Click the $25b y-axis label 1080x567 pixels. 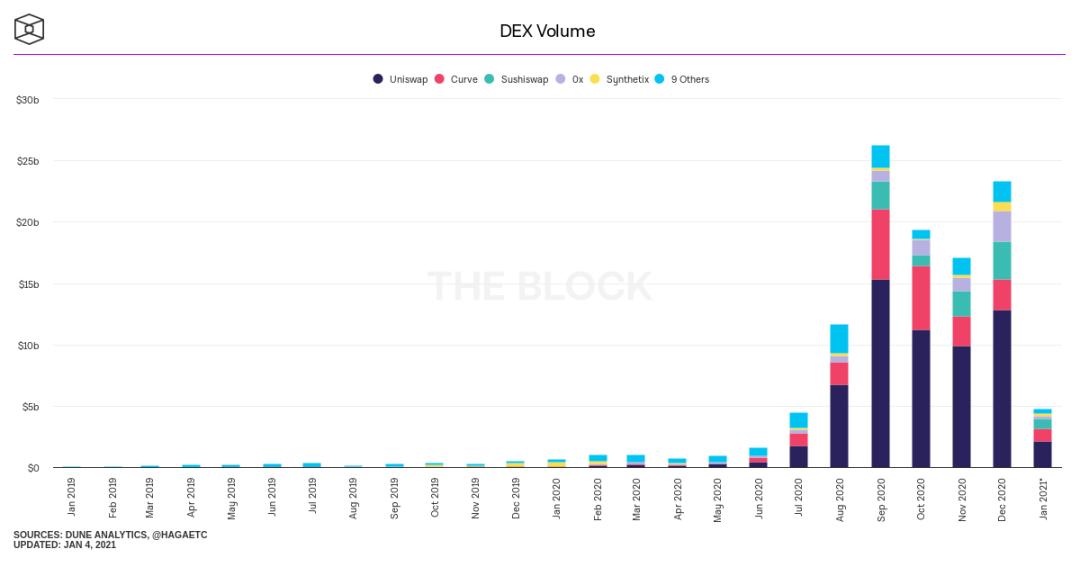(28, 161)
